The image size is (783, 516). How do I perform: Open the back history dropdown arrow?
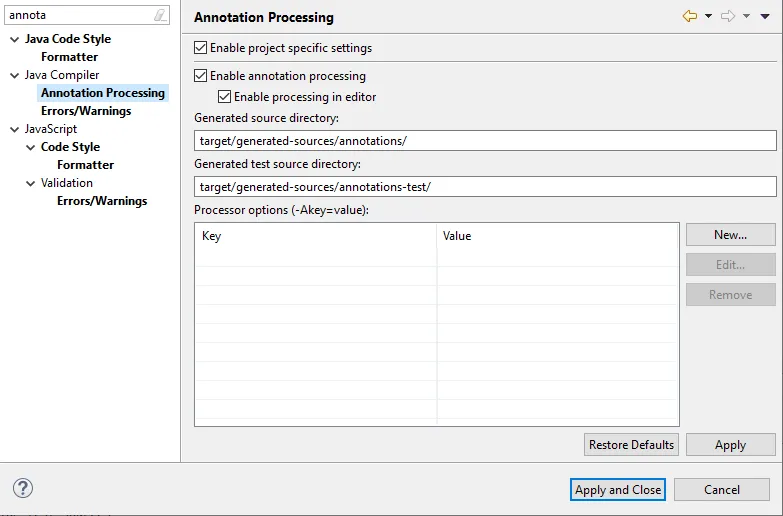(x=708, y=16)
